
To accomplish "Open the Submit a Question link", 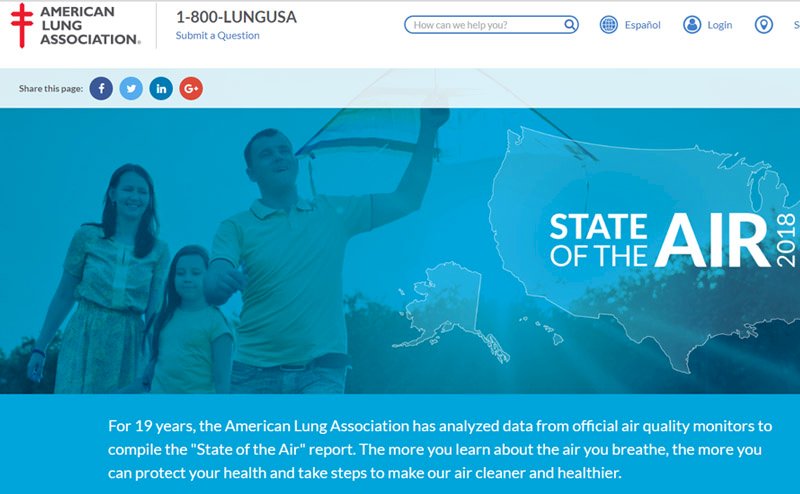I will click(217, 35).
